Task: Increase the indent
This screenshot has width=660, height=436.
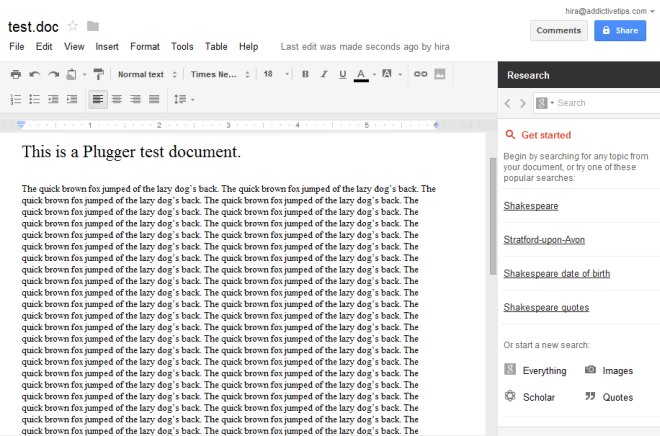Action: point(72,99)
